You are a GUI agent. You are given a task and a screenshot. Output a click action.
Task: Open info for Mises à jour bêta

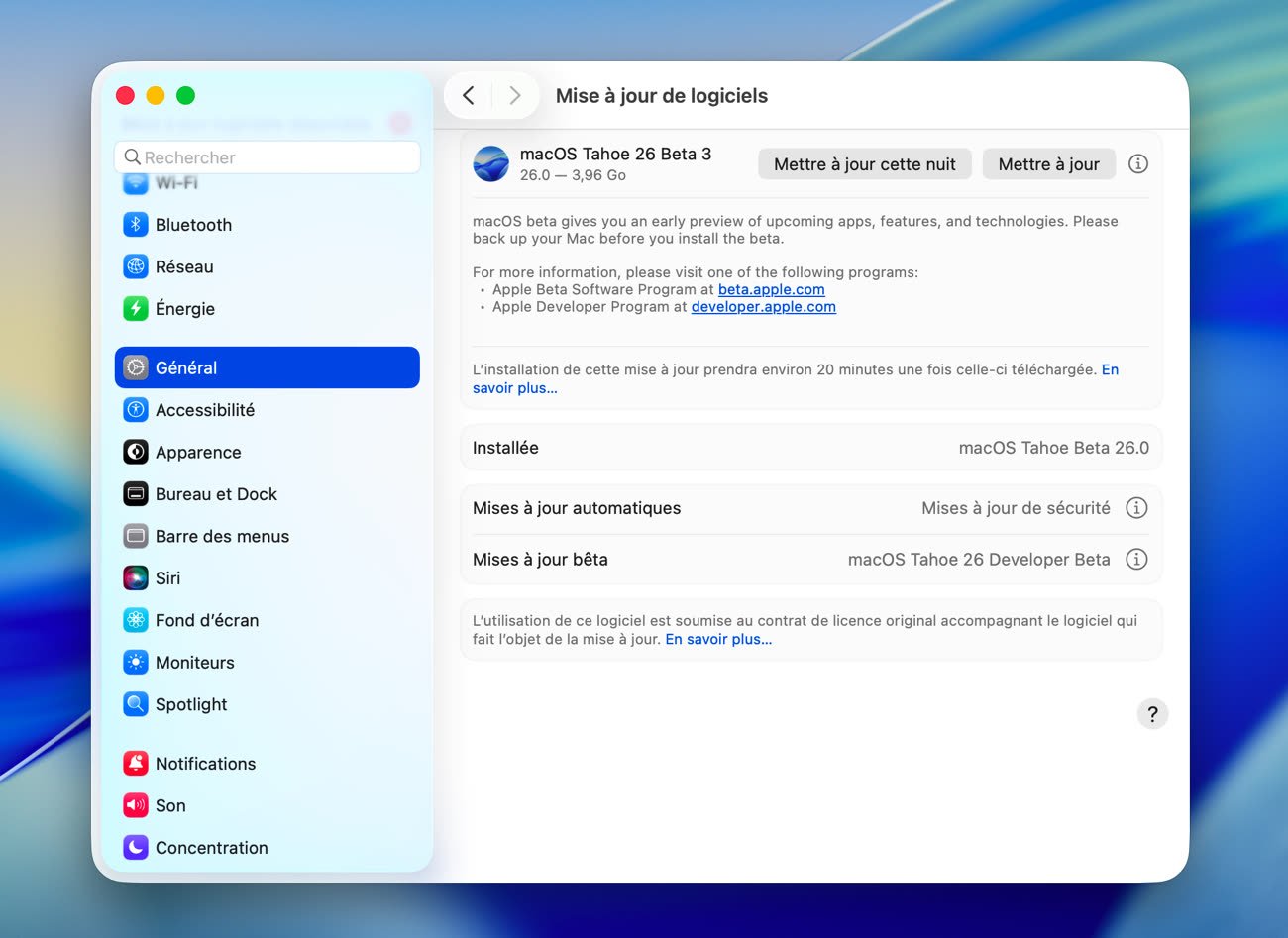1136,560
